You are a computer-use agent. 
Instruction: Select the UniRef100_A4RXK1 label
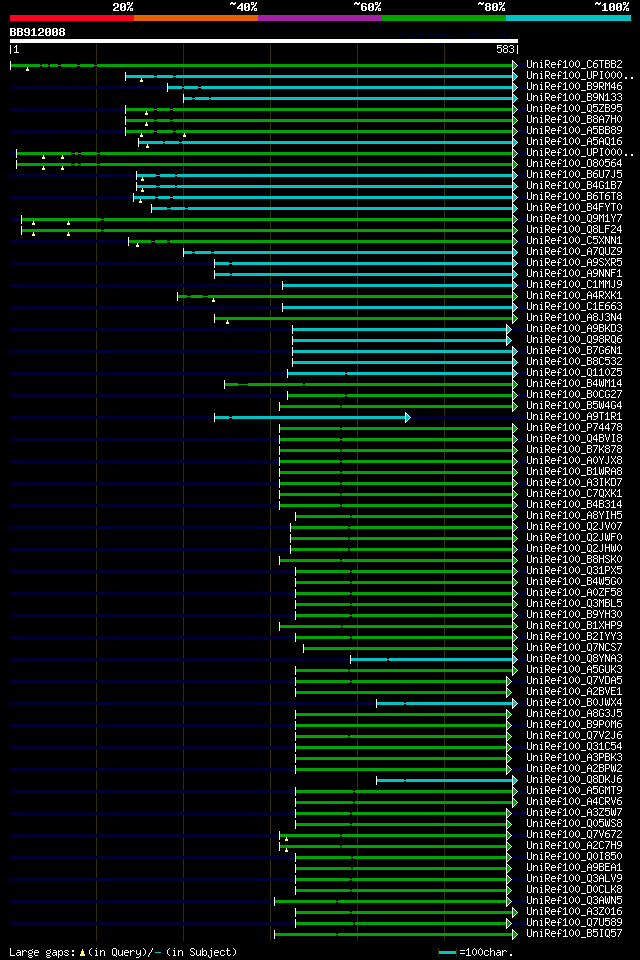tap(574, 296)
